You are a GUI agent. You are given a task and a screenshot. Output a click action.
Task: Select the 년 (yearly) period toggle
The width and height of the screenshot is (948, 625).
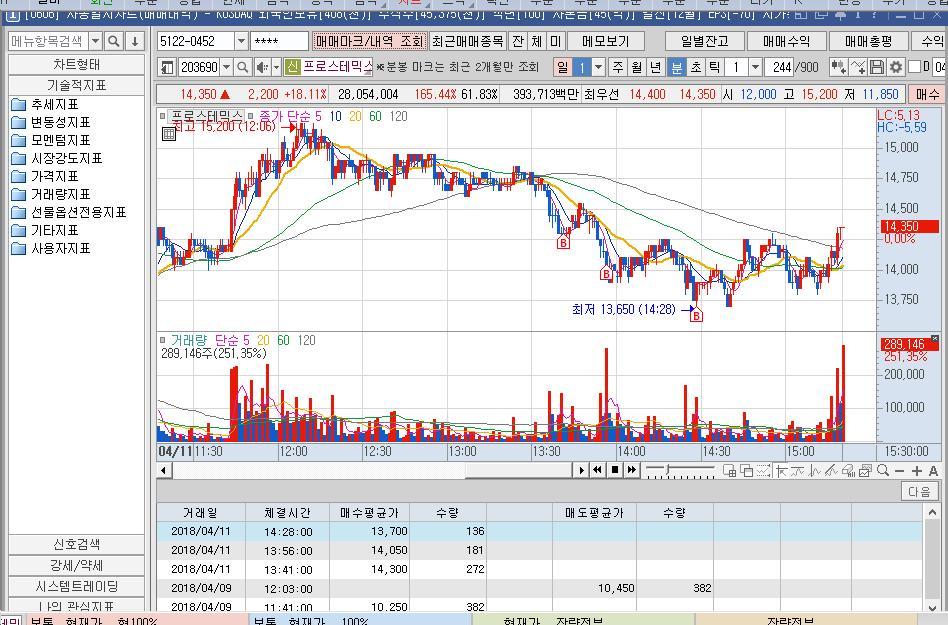tap(655, 66)
